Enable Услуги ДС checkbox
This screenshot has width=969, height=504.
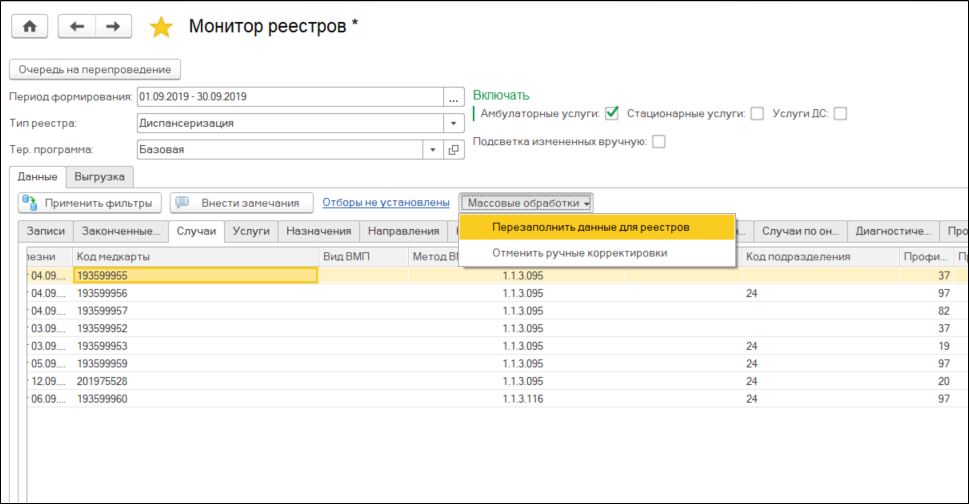coord(840,114)
